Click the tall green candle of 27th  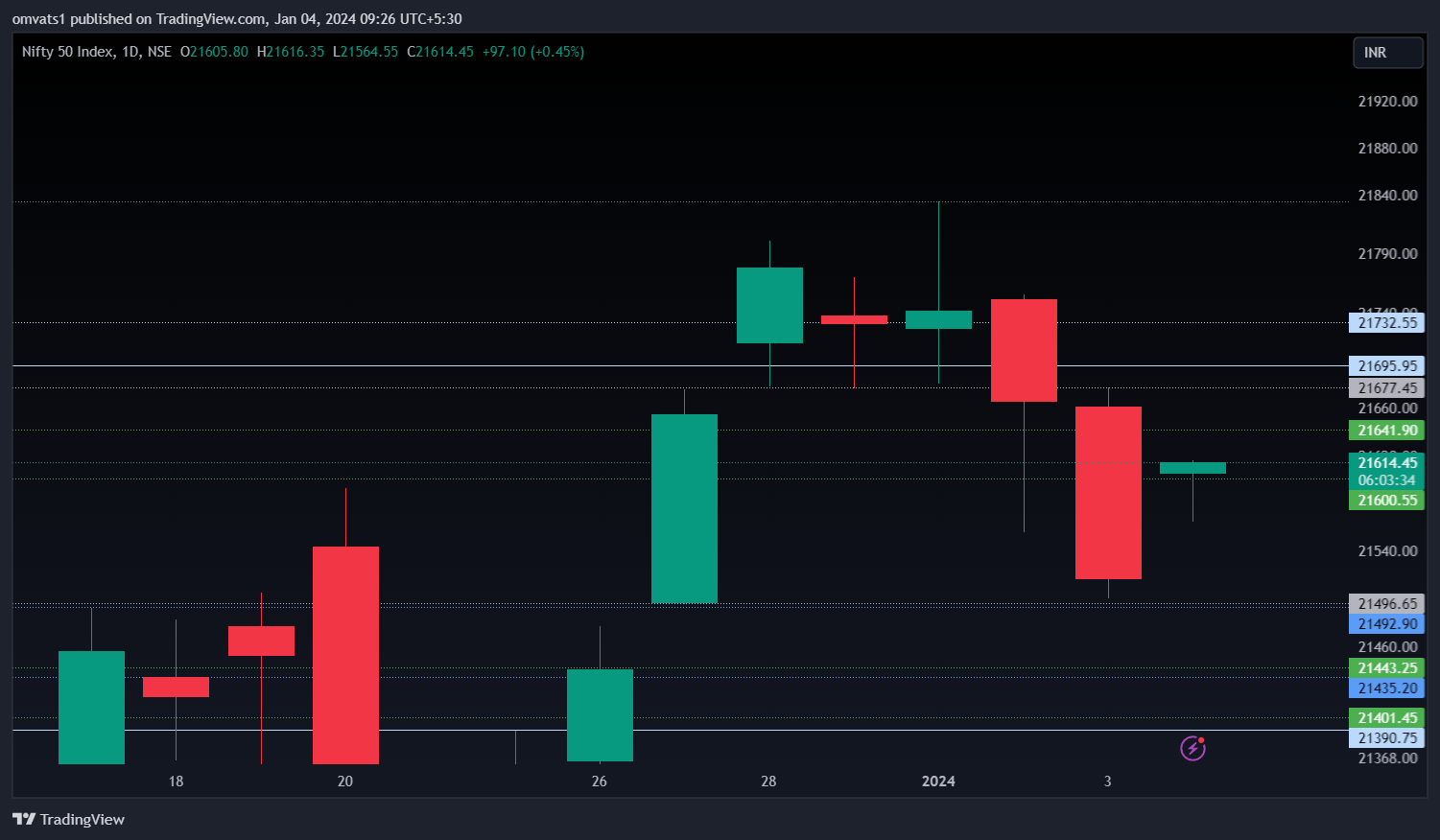point(684,508)
